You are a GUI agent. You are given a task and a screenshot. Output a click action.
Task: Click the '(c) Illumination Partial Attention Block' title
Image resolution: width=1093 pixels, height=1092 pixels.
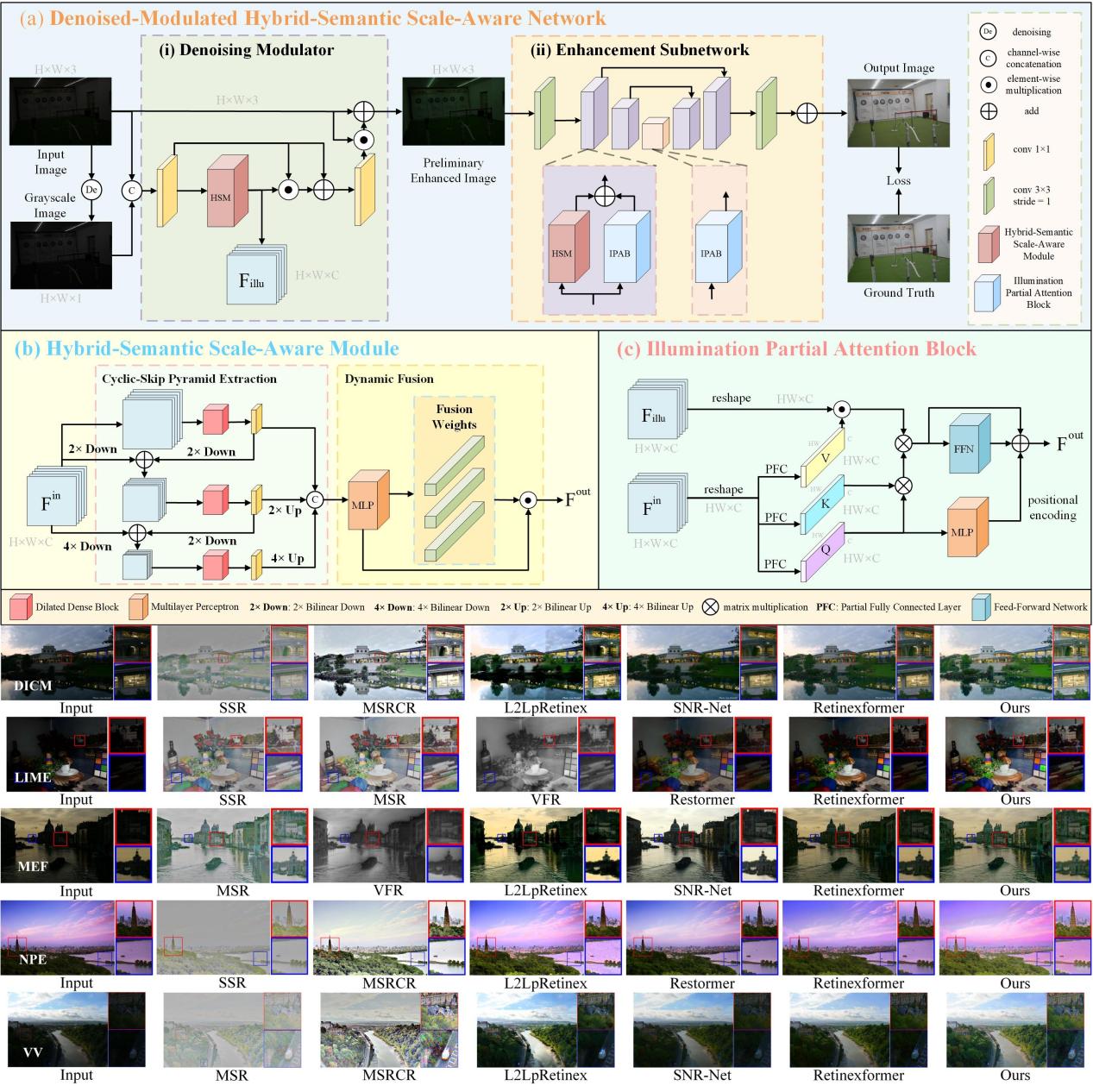click(x=796, y=348)
